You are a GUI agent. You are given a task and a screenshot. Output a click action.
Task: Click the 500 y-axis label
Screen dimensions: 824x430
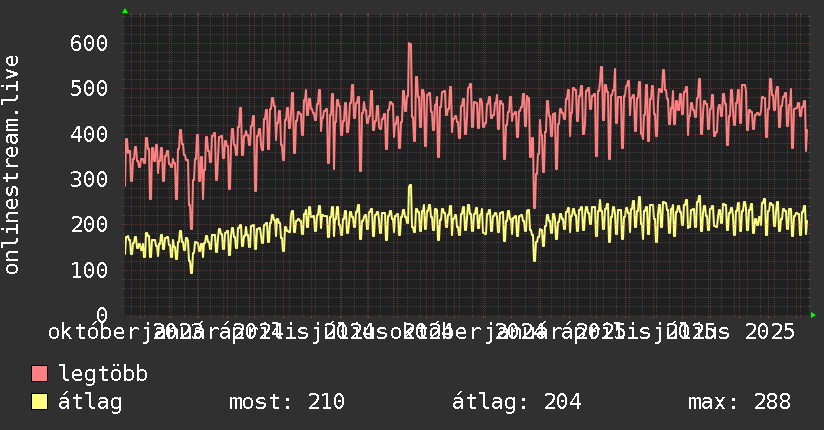tap(89, 88)
